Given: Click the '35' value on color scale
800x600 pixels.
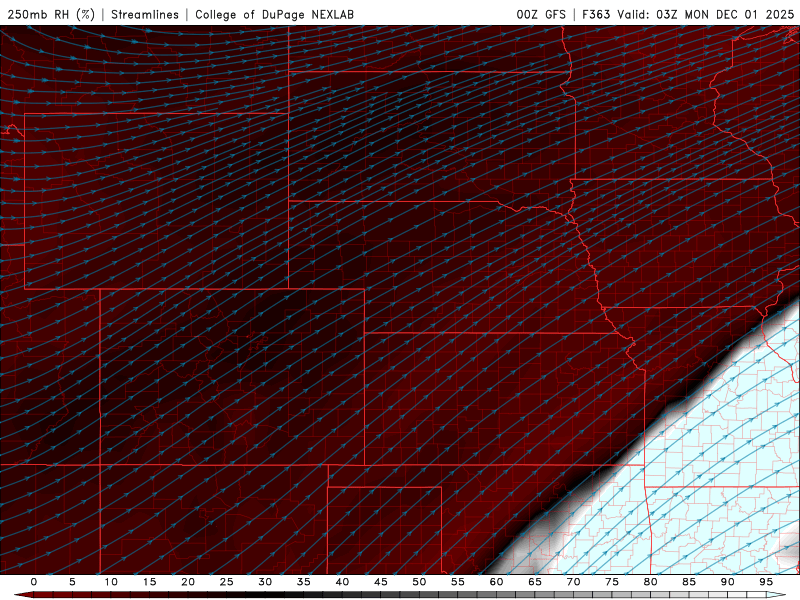Looking at the screenshot, I should 304,582.
